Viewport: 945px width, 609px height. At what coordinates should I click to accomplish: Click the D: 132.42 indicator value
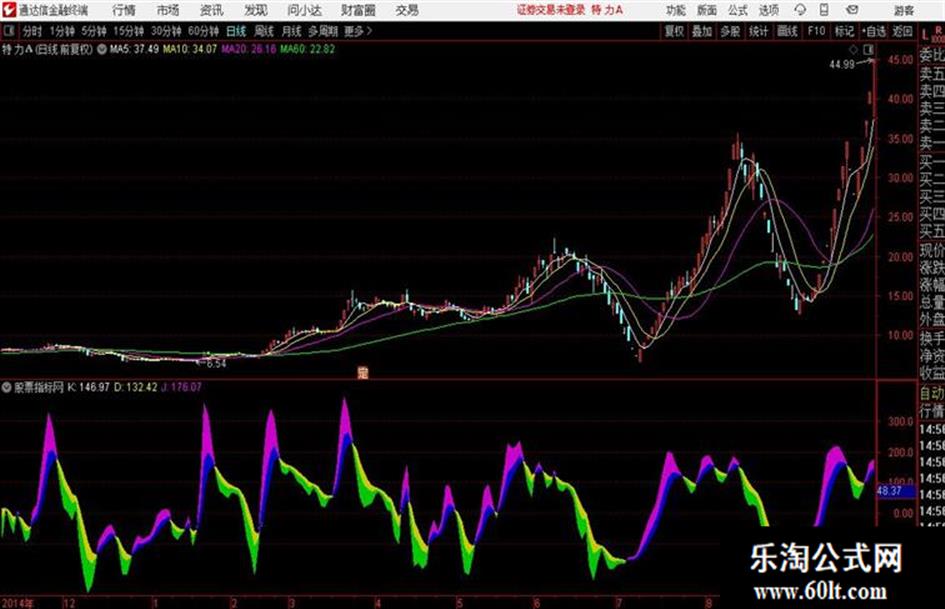point(136,387)
